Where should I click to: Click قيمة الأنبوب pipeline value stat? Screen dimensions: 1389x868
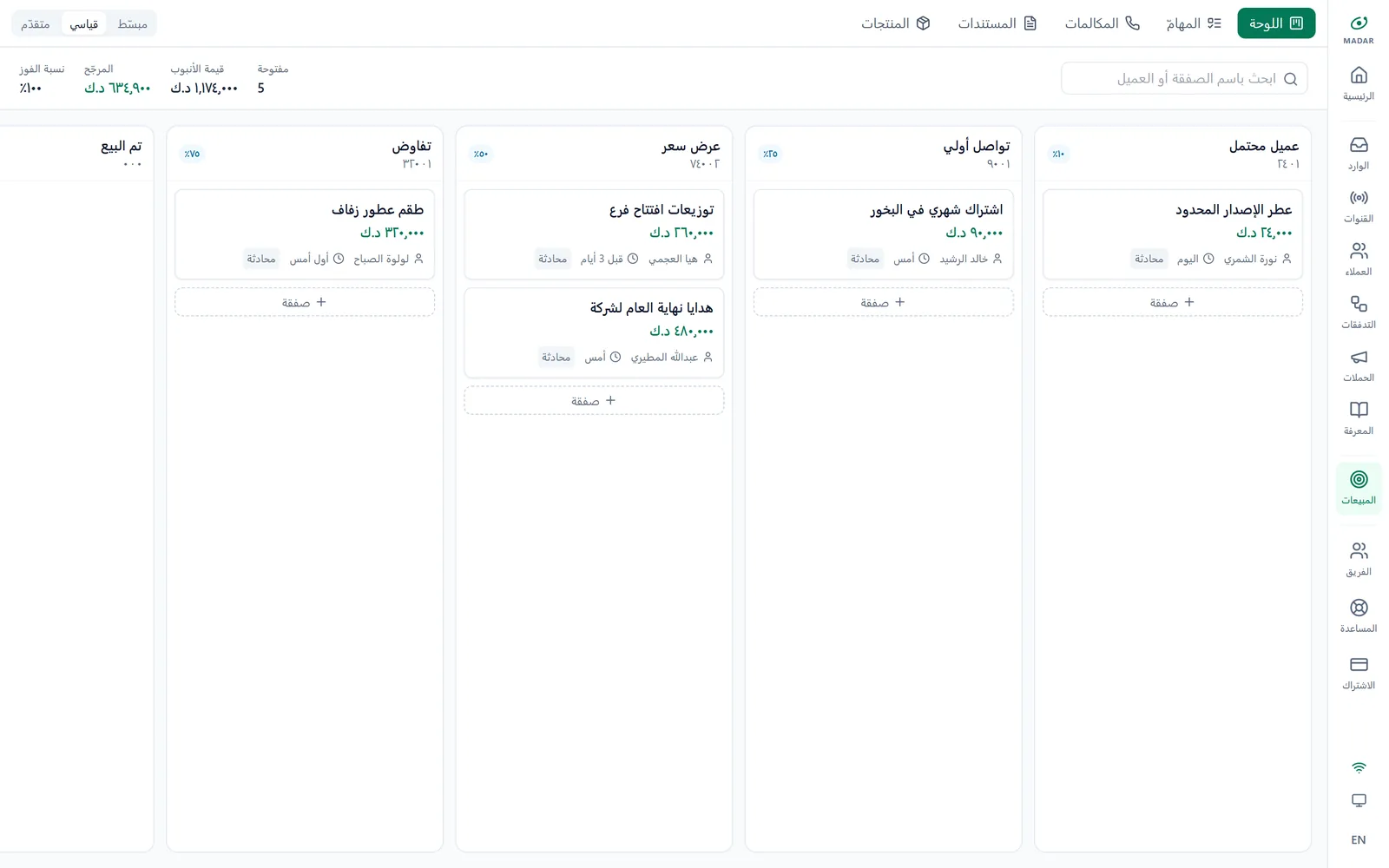204,79
